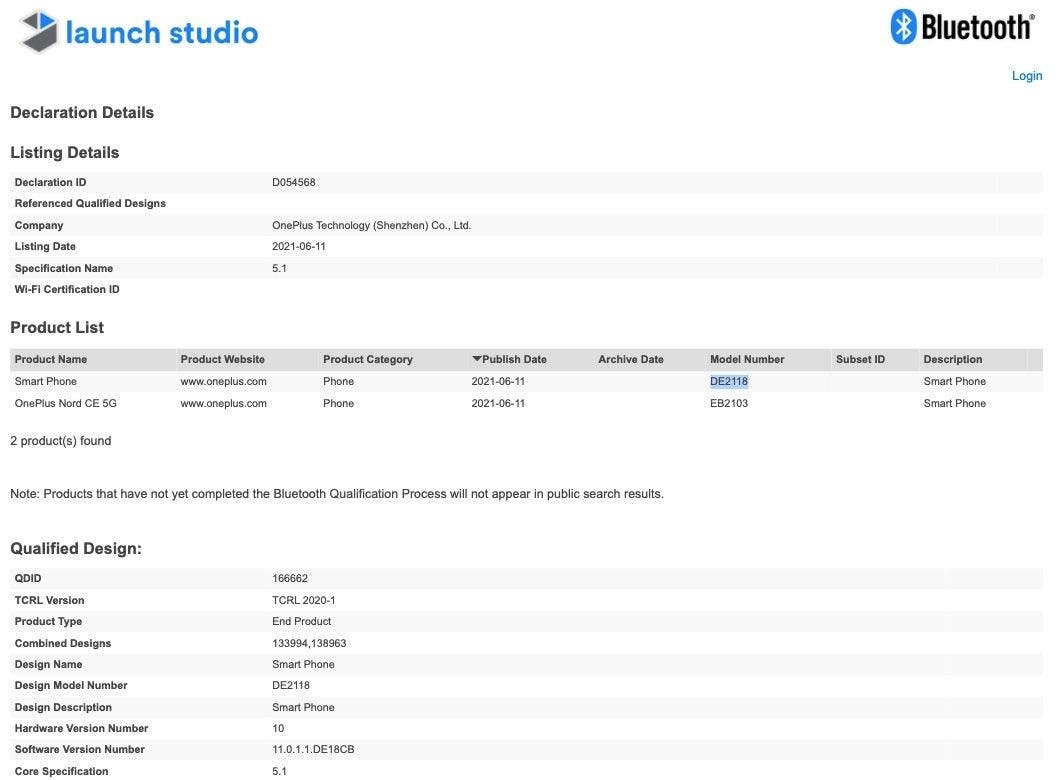Image resolution: width=1064 pixels, height=780 pixels.
Task: Click the Design Name value Smart Phone
Action: click(303, 664)
